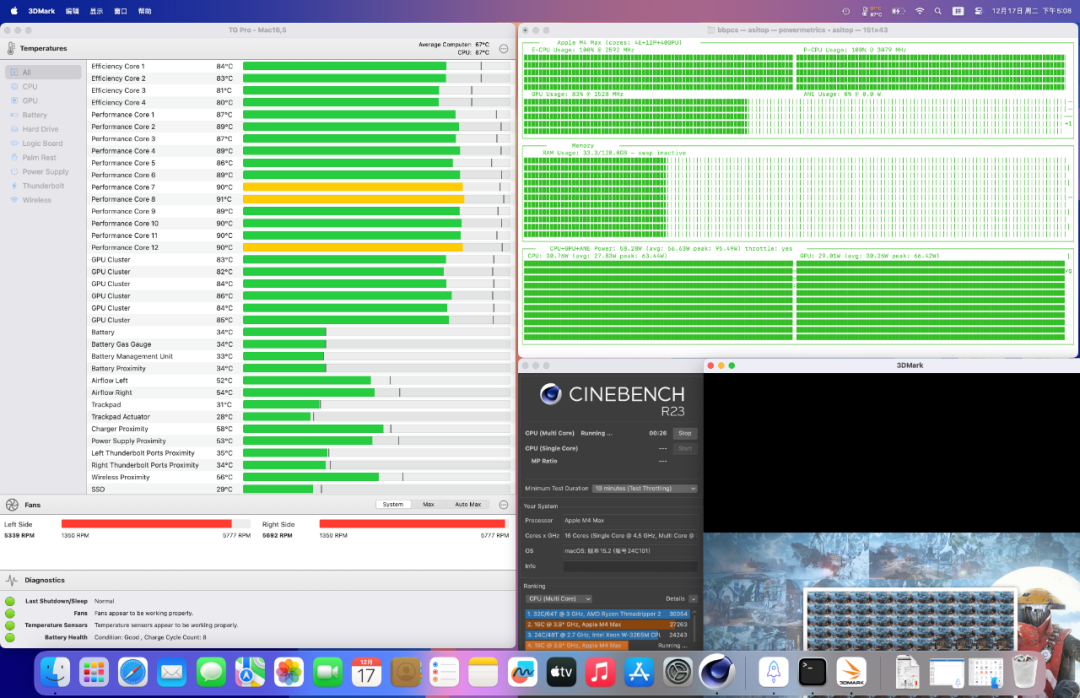Open the Temperatures options menu in TG Pro

pyautogui.click(x=503, y=48)
